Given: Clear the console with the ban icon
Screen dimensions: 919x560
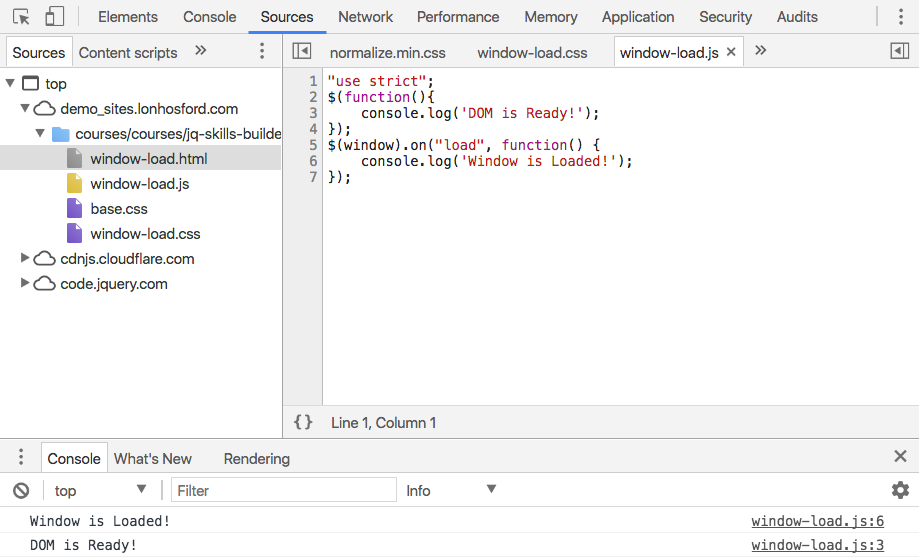Looking at the screenshot, I should 21,490.
